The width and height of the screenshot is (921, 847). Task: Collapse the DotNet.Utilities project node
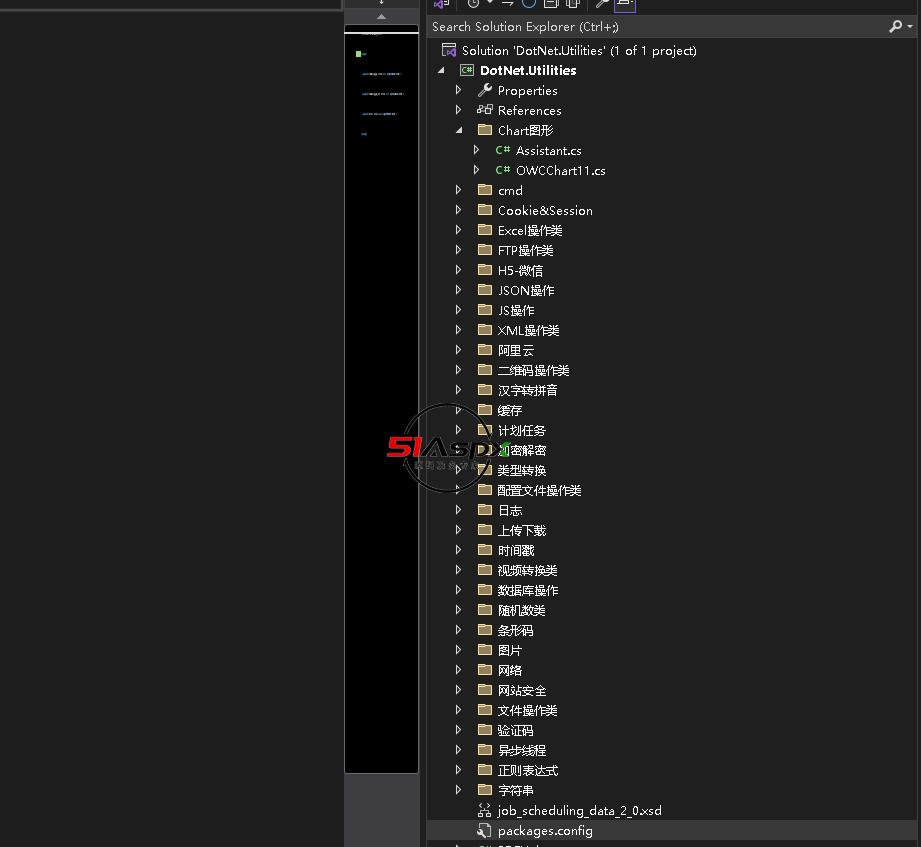point(441,70)
